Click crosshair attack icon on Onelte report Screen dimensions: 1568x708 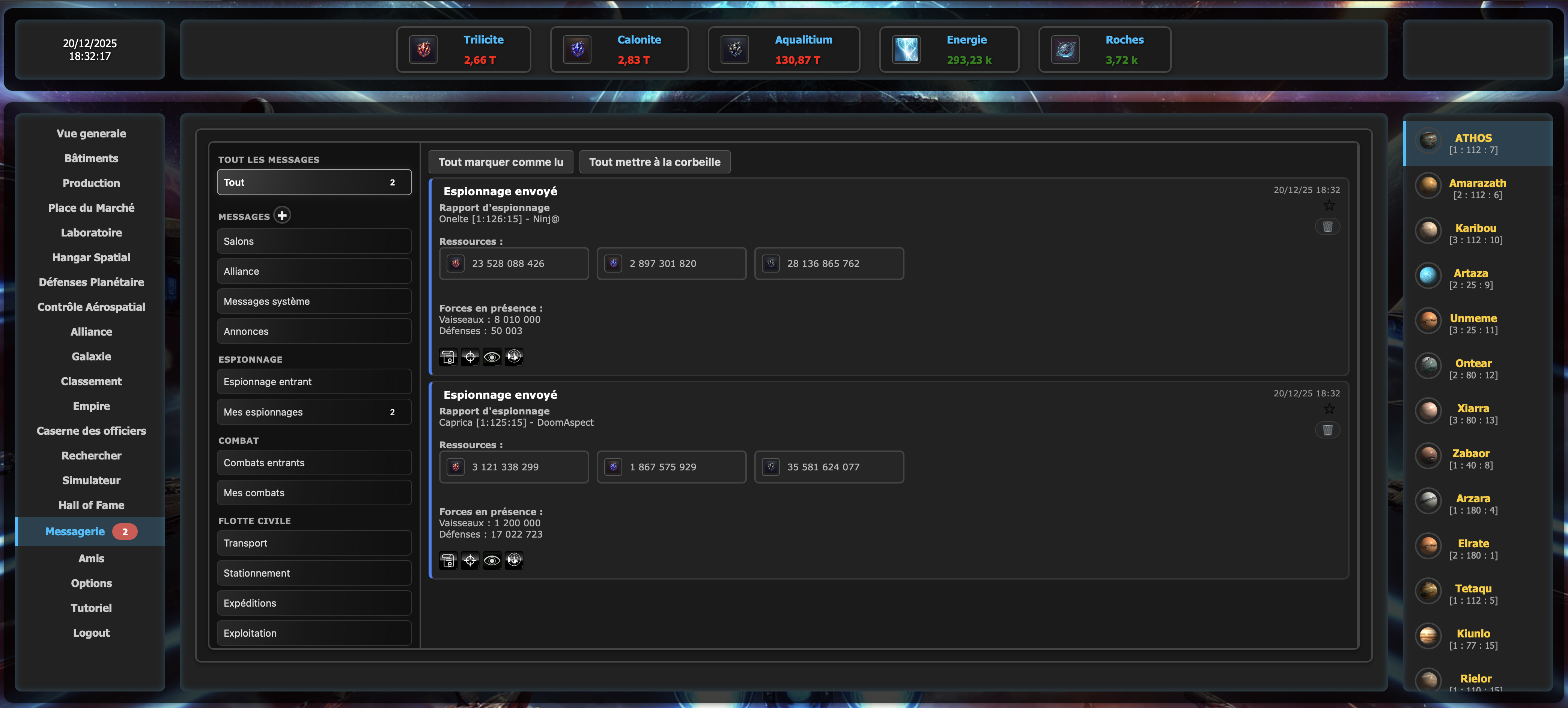tap(470, 357)
